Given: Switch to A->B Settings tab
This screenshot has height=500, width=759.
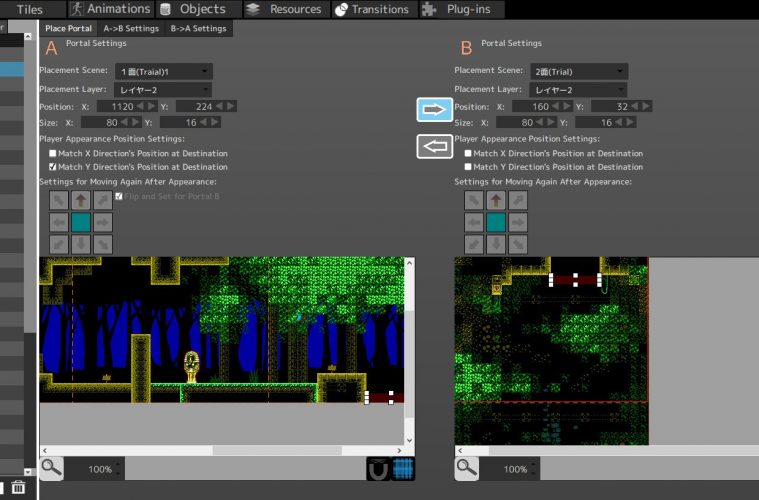Looking at the screenshot, I should click(x=131, y=29).
